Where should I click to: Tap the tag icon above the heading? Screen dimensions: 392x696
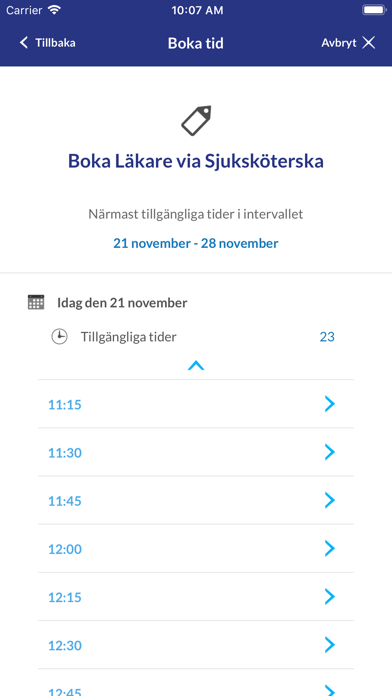(x=196, y=120)
